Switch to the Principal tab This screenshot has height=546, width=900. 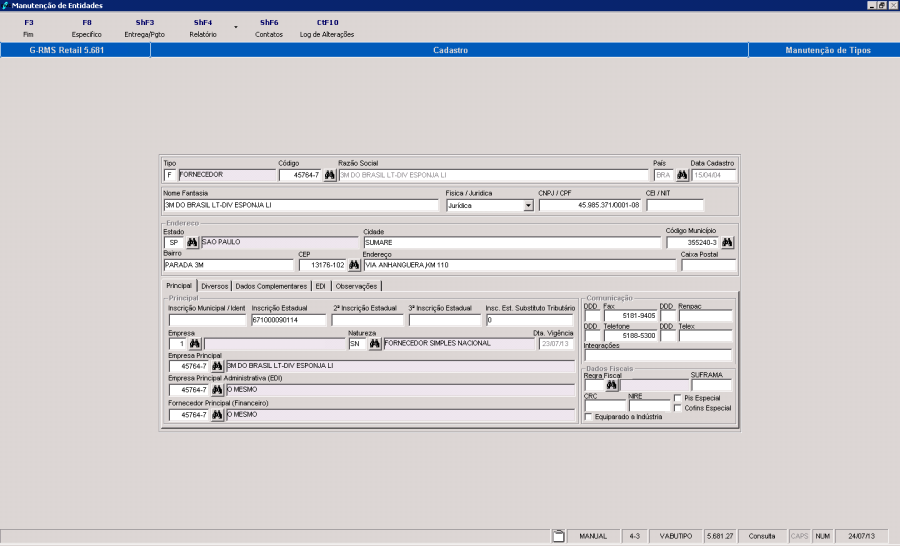[x=179, y=285]
